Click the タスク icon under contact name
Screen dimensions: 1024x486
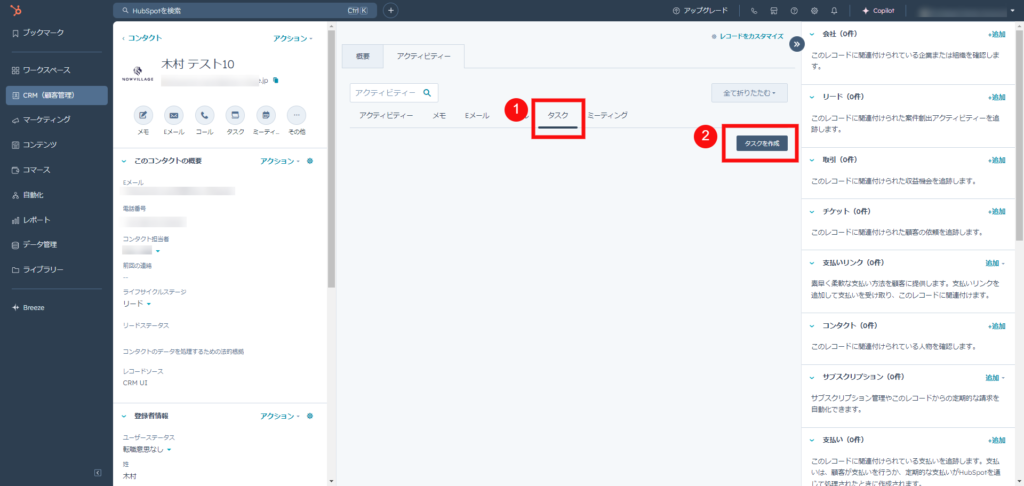click(x=235, y=115)
